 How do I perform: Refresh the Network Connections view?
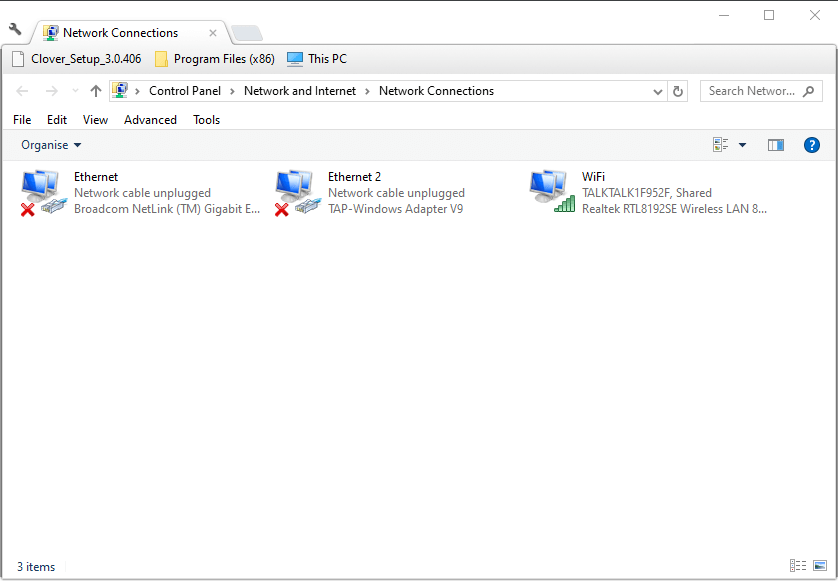pyautogui.click(x=678, y=91)
